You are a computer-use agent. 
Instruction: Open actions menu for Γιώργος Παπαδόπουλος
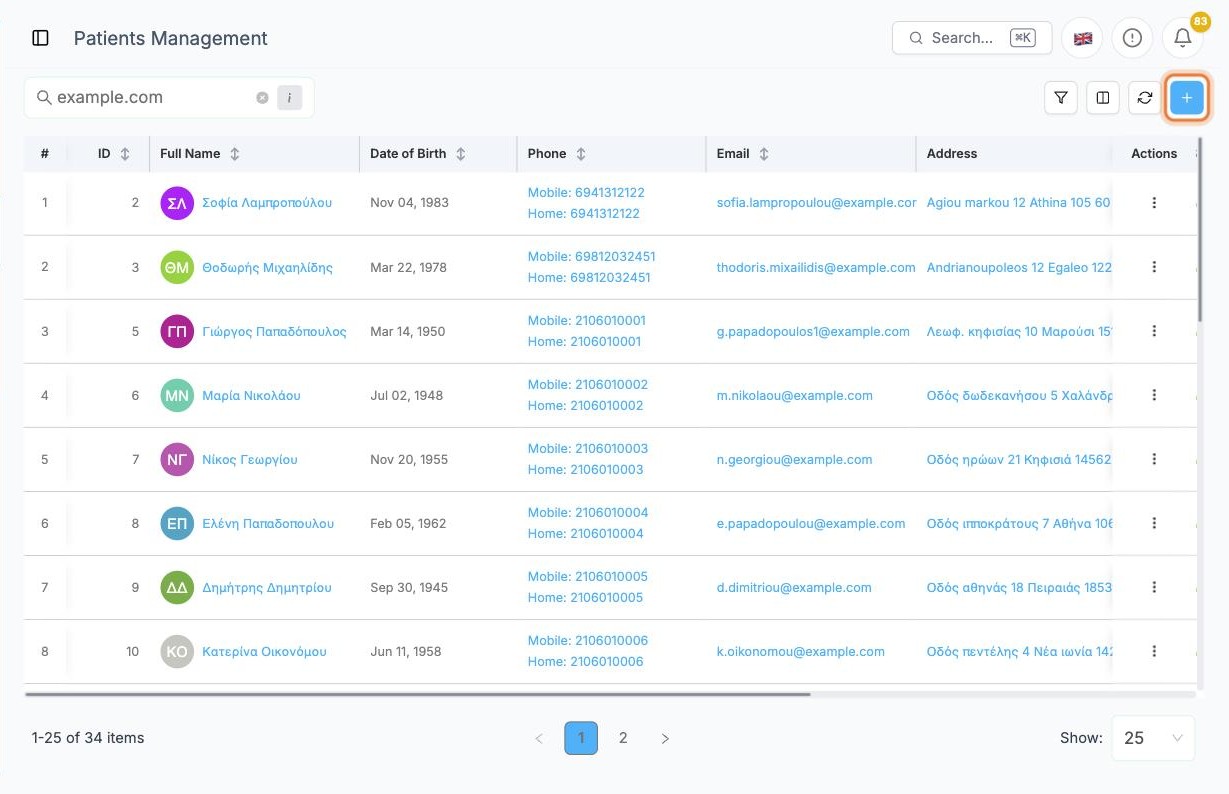[x=1154, y=331]
